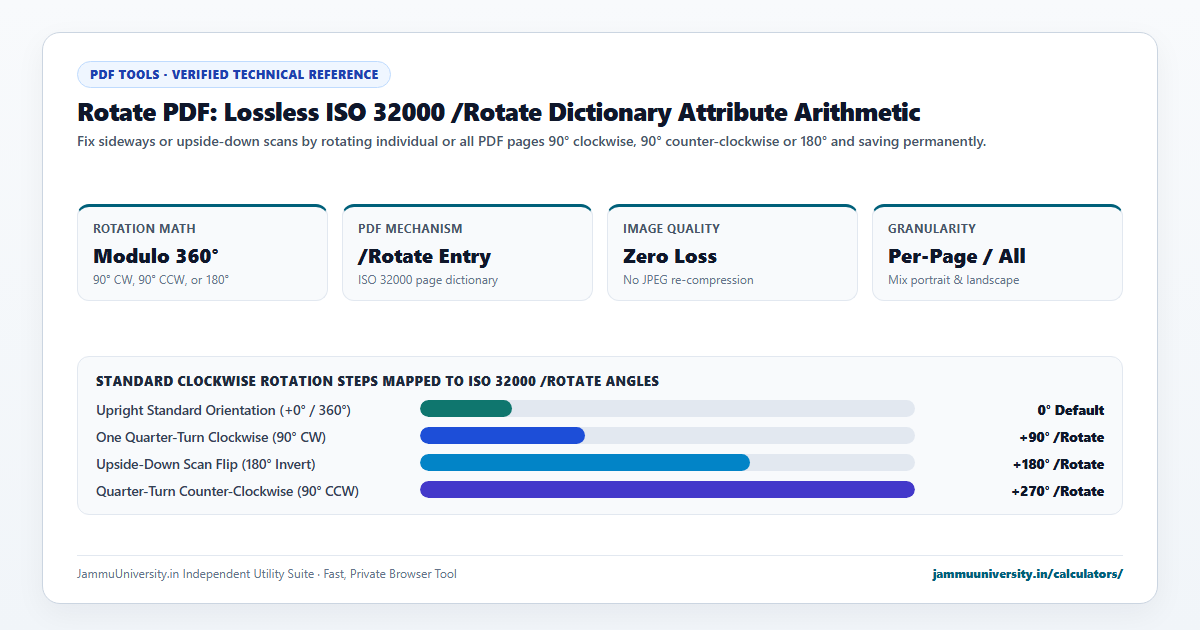
Task: Select the "Upside-Down Scan Flip (180° Invert)" row label
Action: tap(206, 464)
